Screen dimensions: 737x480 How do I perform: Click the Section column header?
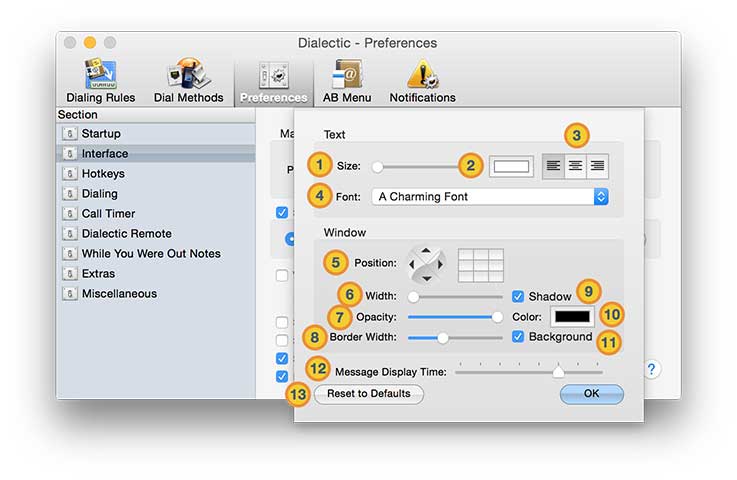click(156, 115)
